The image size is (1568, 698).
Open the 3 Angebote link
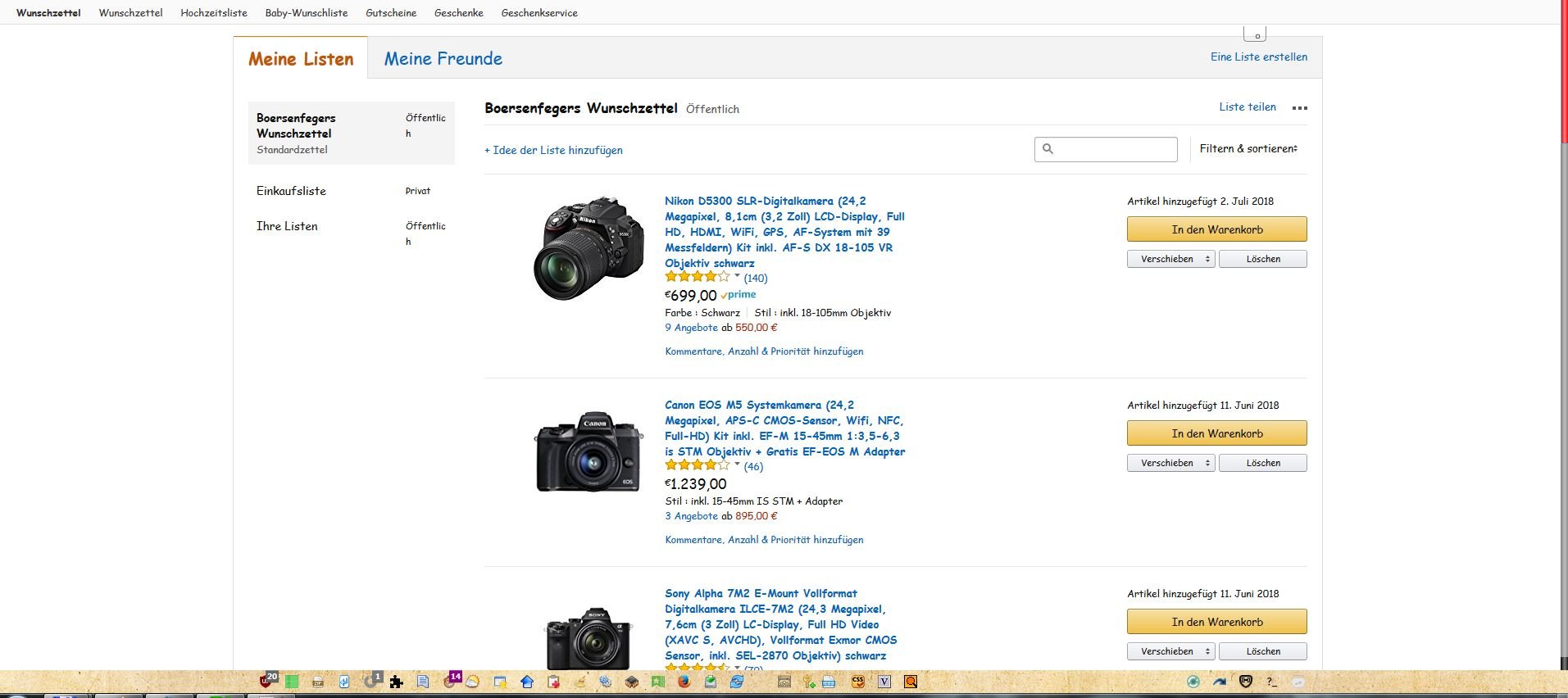point(691,516)
